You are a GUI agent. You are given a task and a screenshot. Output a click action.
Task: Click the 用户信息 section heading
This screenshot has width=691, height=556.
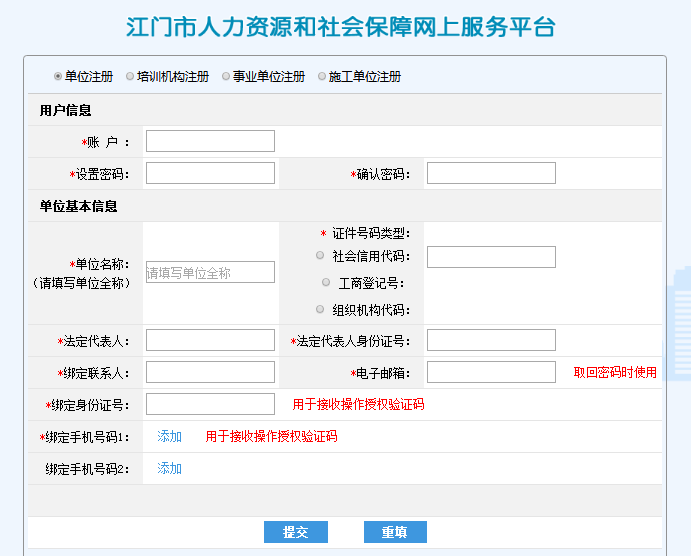65,110
